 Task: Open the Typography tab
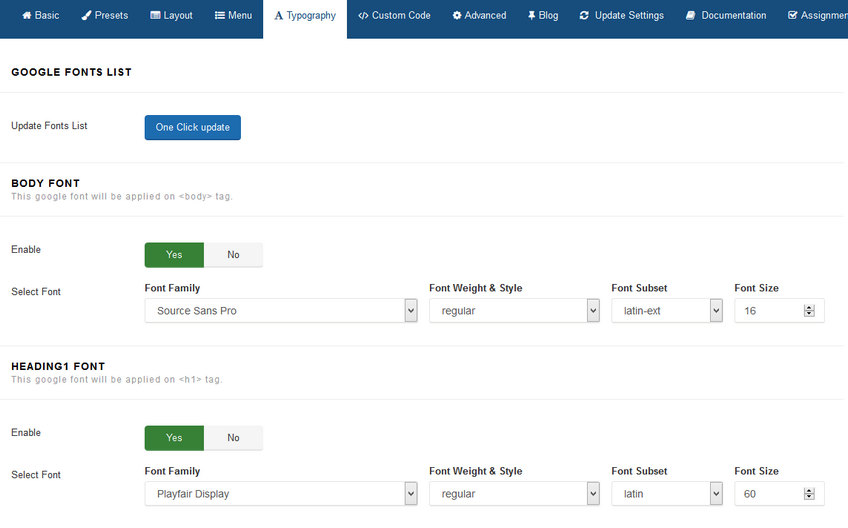305,16
